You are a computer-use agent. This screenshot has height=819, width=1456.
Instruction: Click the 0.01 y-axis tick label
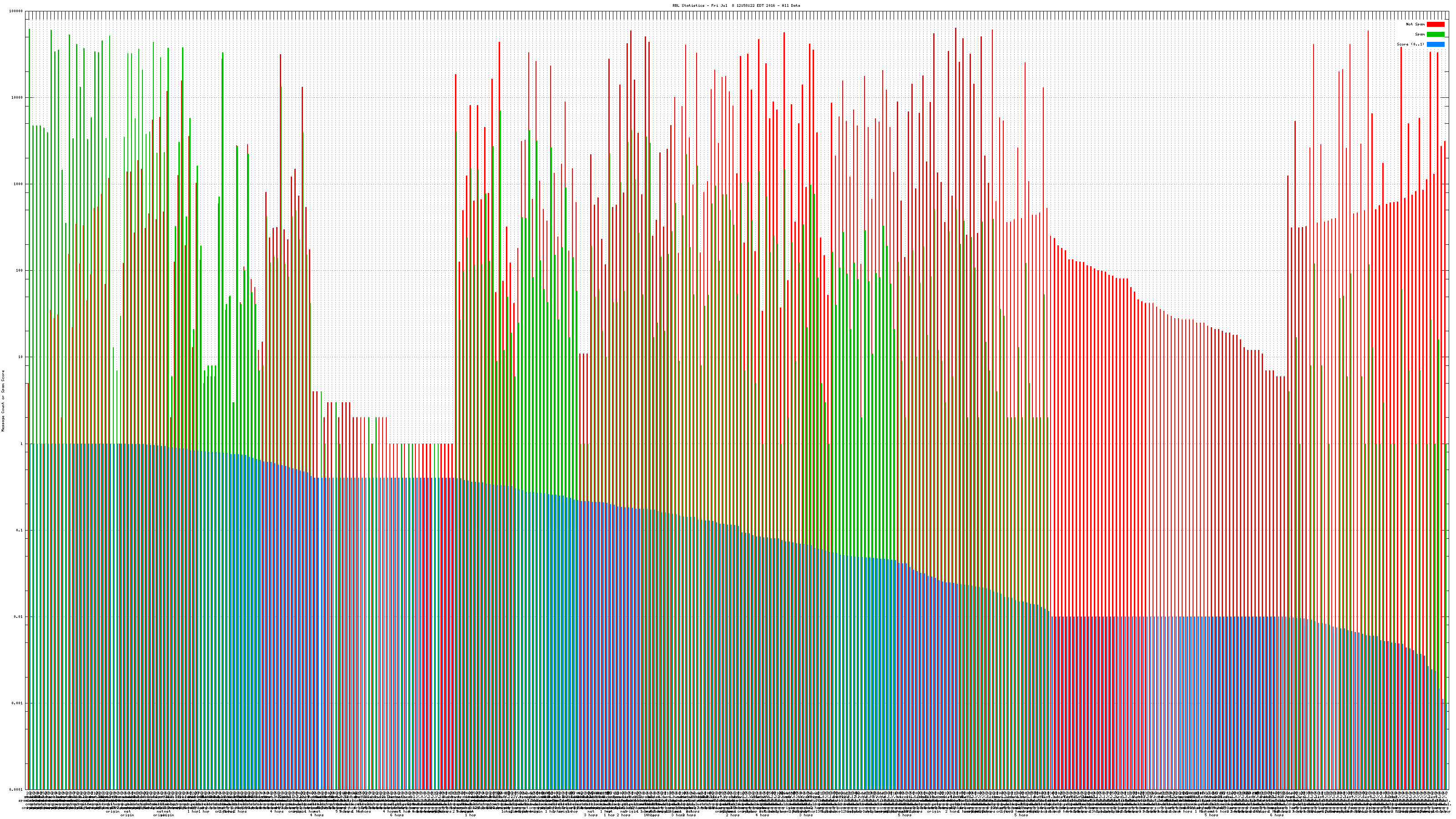pyautogui.click(x=19, y=617)
